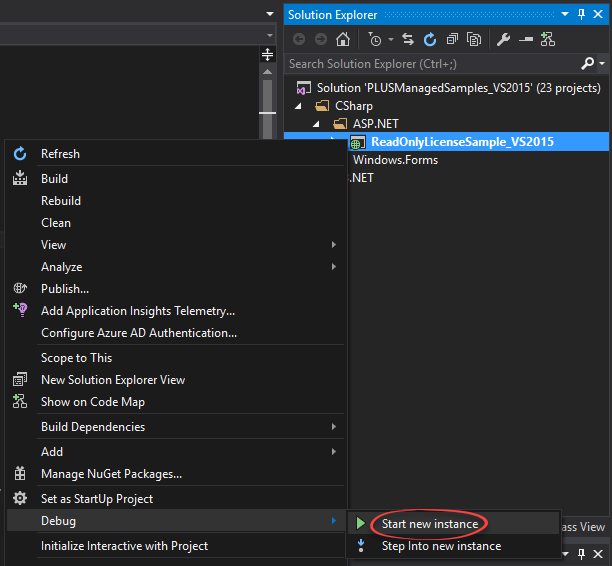Click the Back arrow in Solution Explorer
The height and width of the screenshot is (566, 612).
point(299,39)
